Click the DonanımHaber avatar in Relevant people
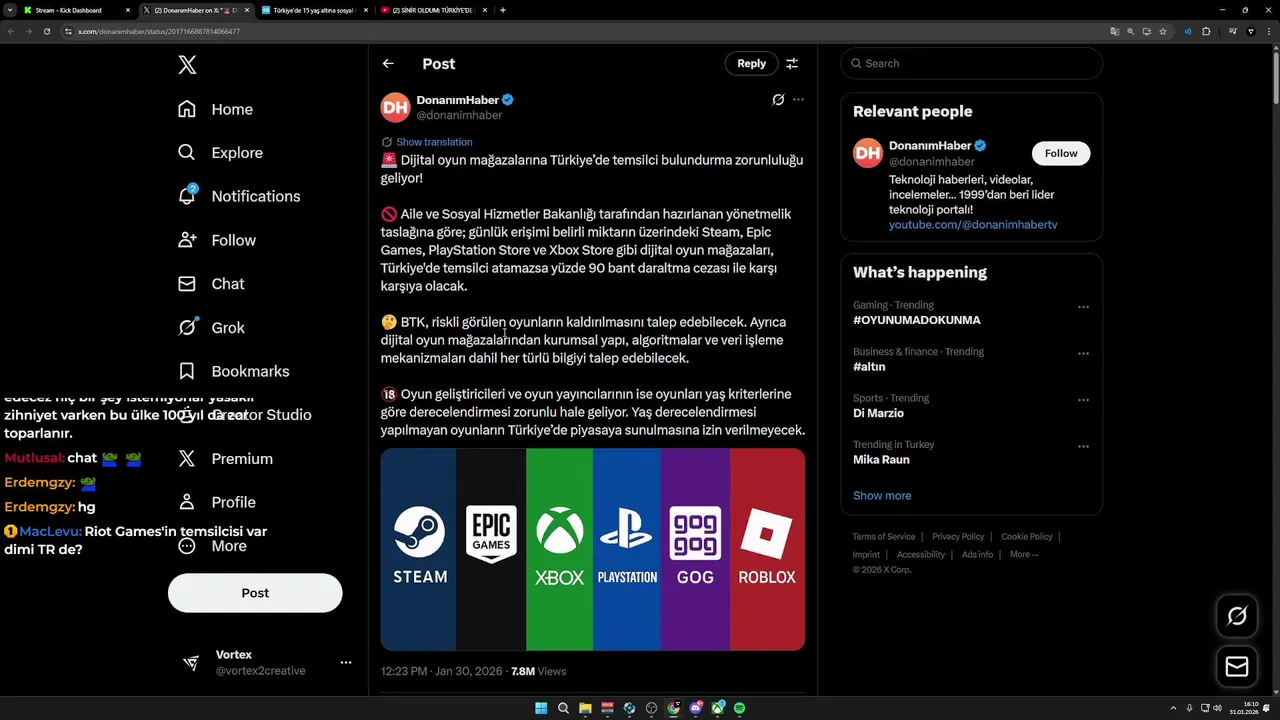The width and height of the screenshot is (1280, 720). coord(867,153)
